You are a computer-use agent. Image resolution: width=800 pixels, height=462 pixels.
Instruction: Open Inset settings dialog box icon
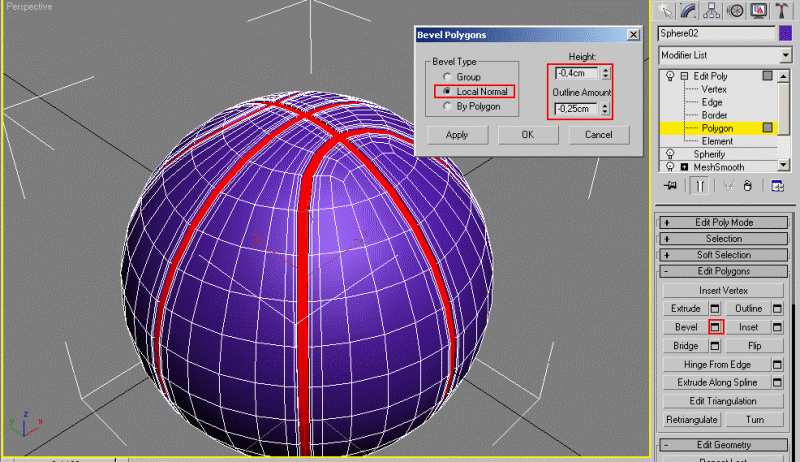(x=777, y=327)
